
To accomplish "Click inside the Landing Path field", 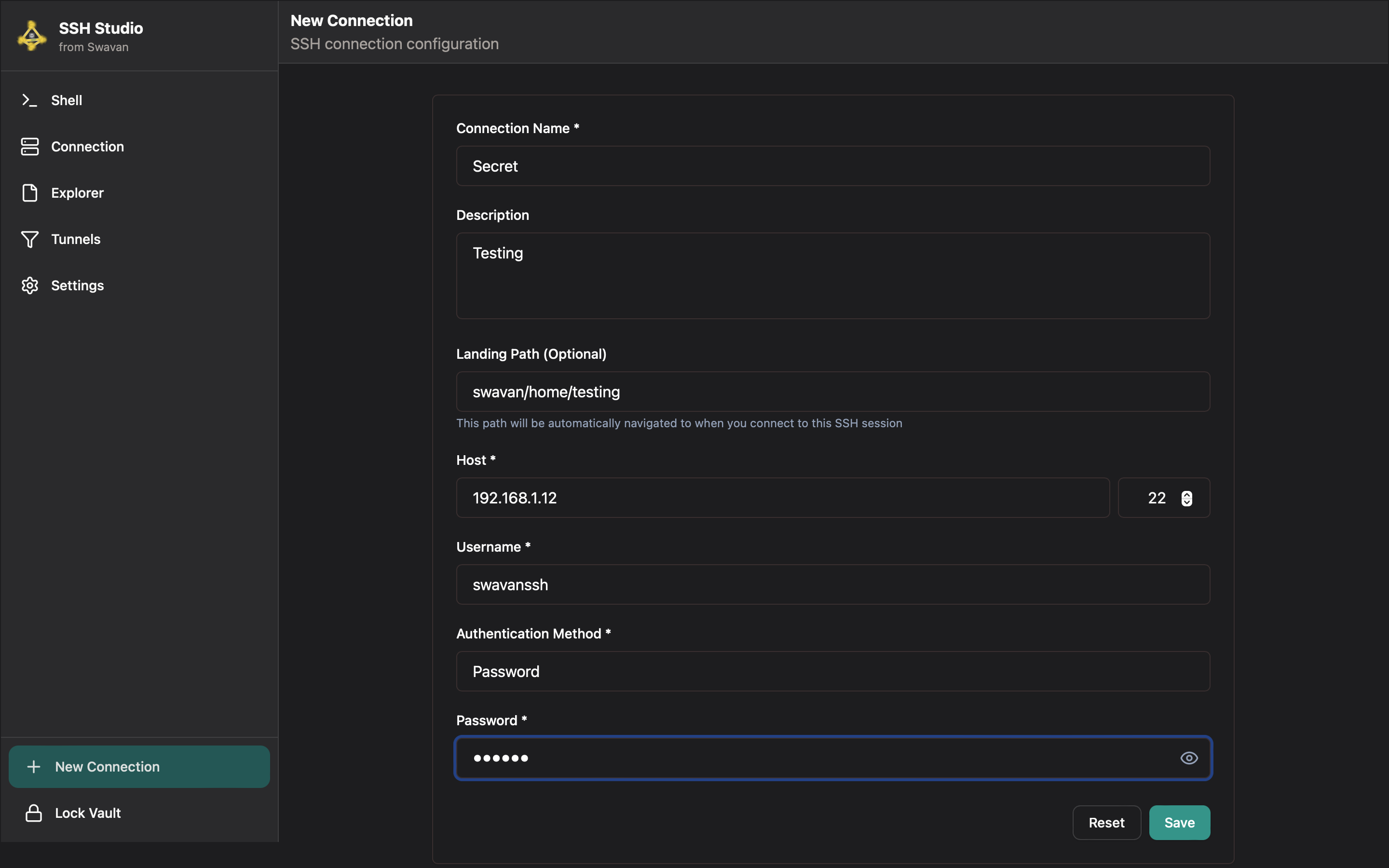I will [832, 392].
